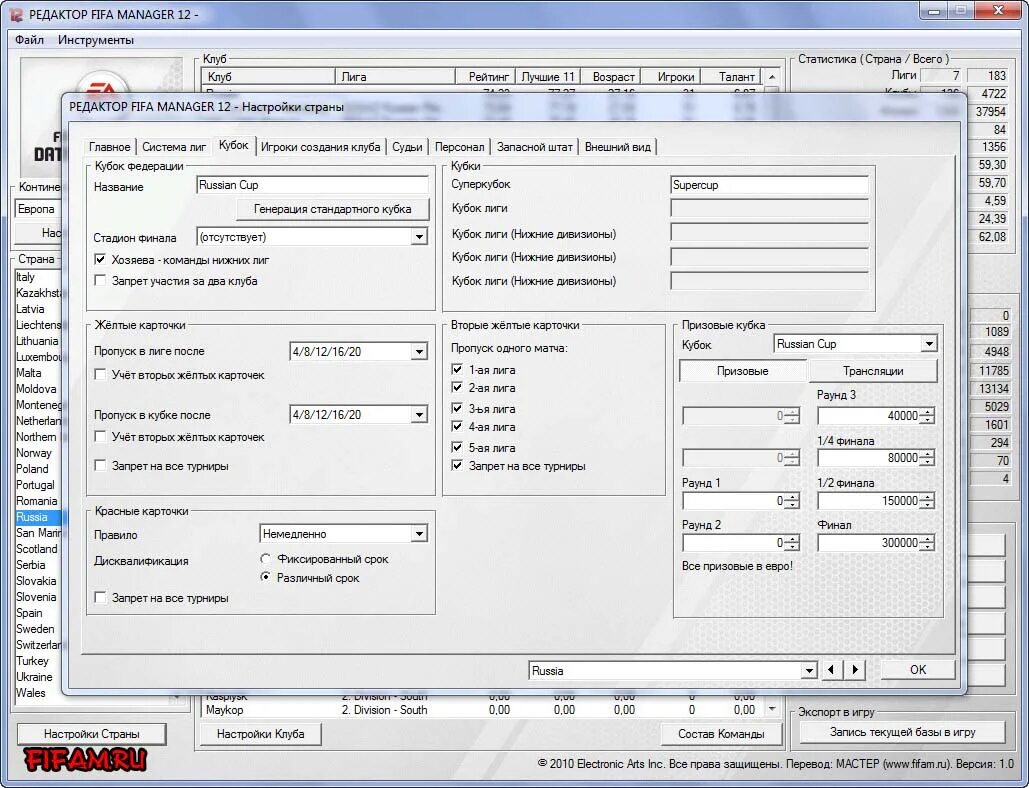Uncheck 3-ья лига checkbox
Image resolution: width=1029 pixels, height=788 pixels.
coord(457,408)
